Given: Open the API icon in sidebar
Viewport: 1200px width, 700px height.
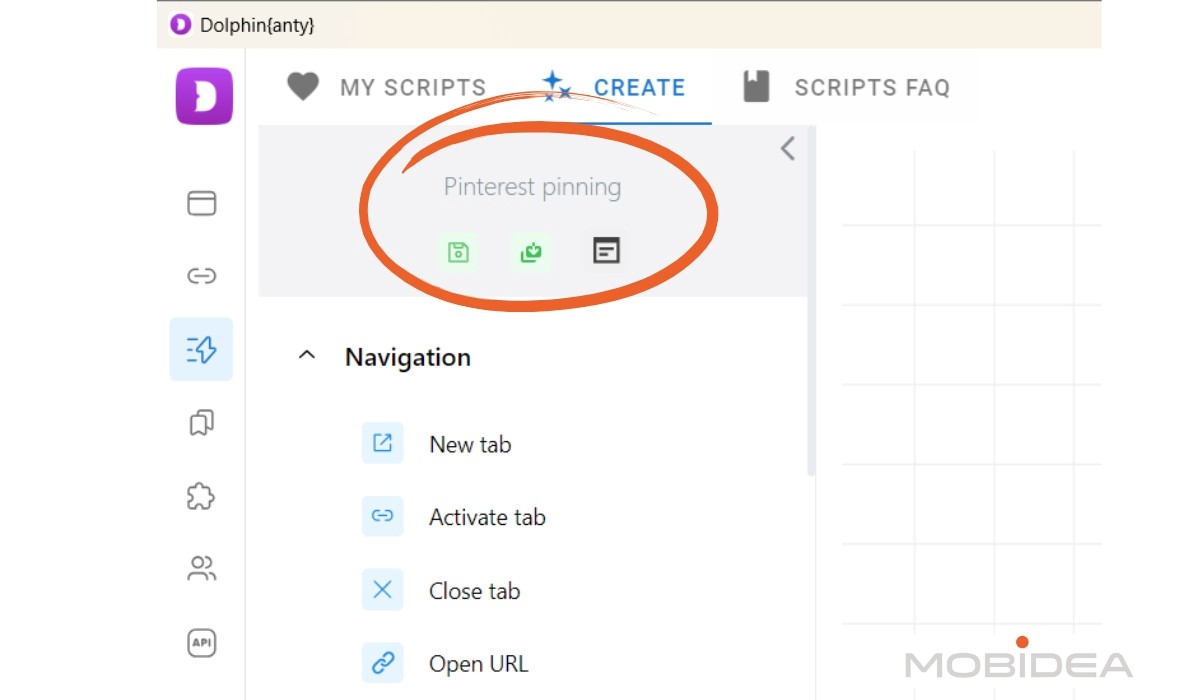Looking at the screenshot, I should (202, 643).
